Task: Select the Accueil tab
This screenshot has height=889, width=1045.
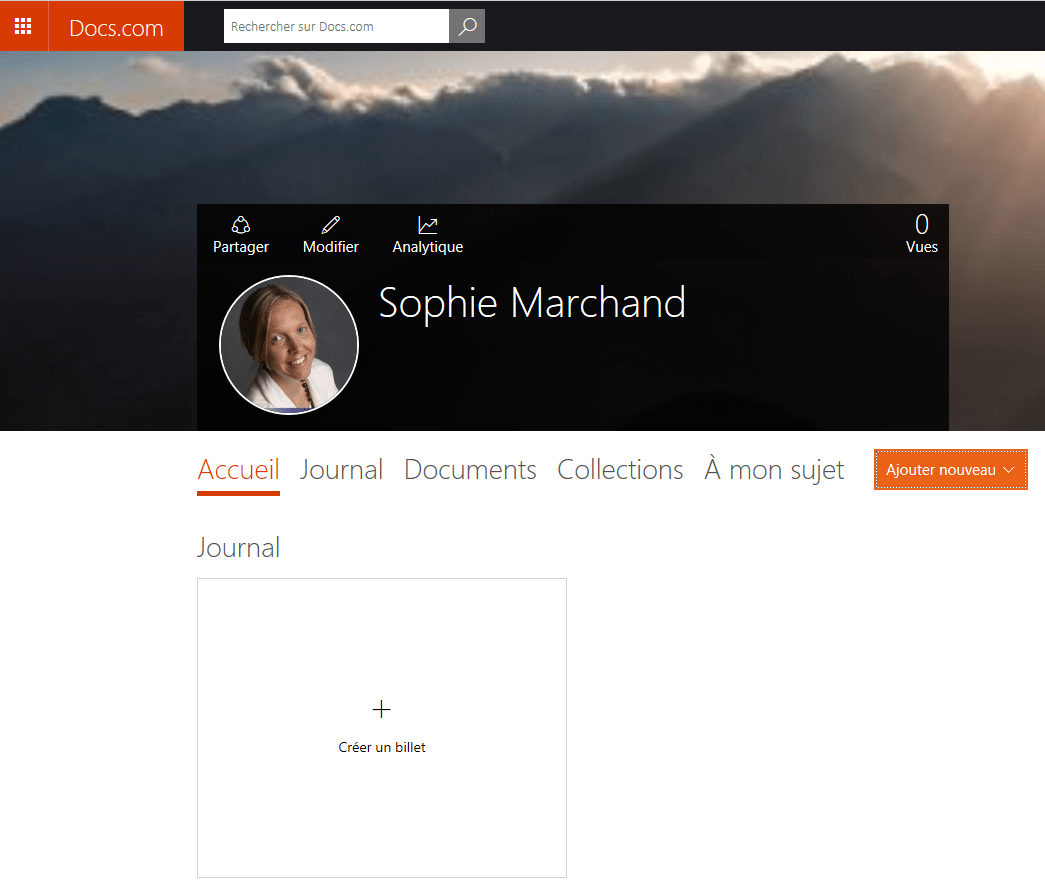Action: click(238, 470)
